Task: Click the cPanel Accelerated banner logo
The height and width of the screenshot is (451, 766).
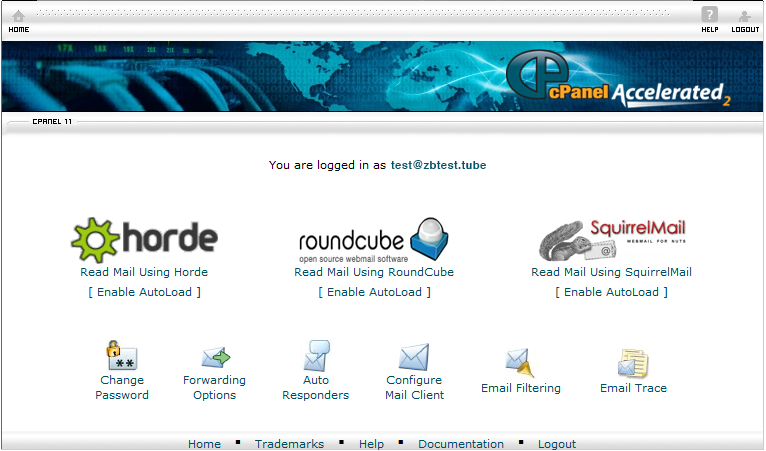Action: (x=618, y=80)
